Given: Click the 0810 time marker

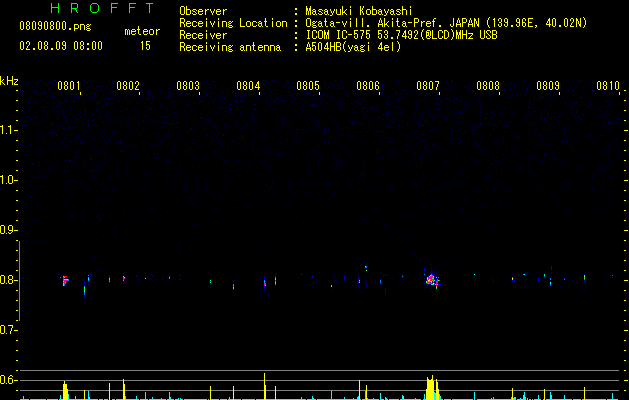Looking at the screenshot, I should (x=608, y=86).
